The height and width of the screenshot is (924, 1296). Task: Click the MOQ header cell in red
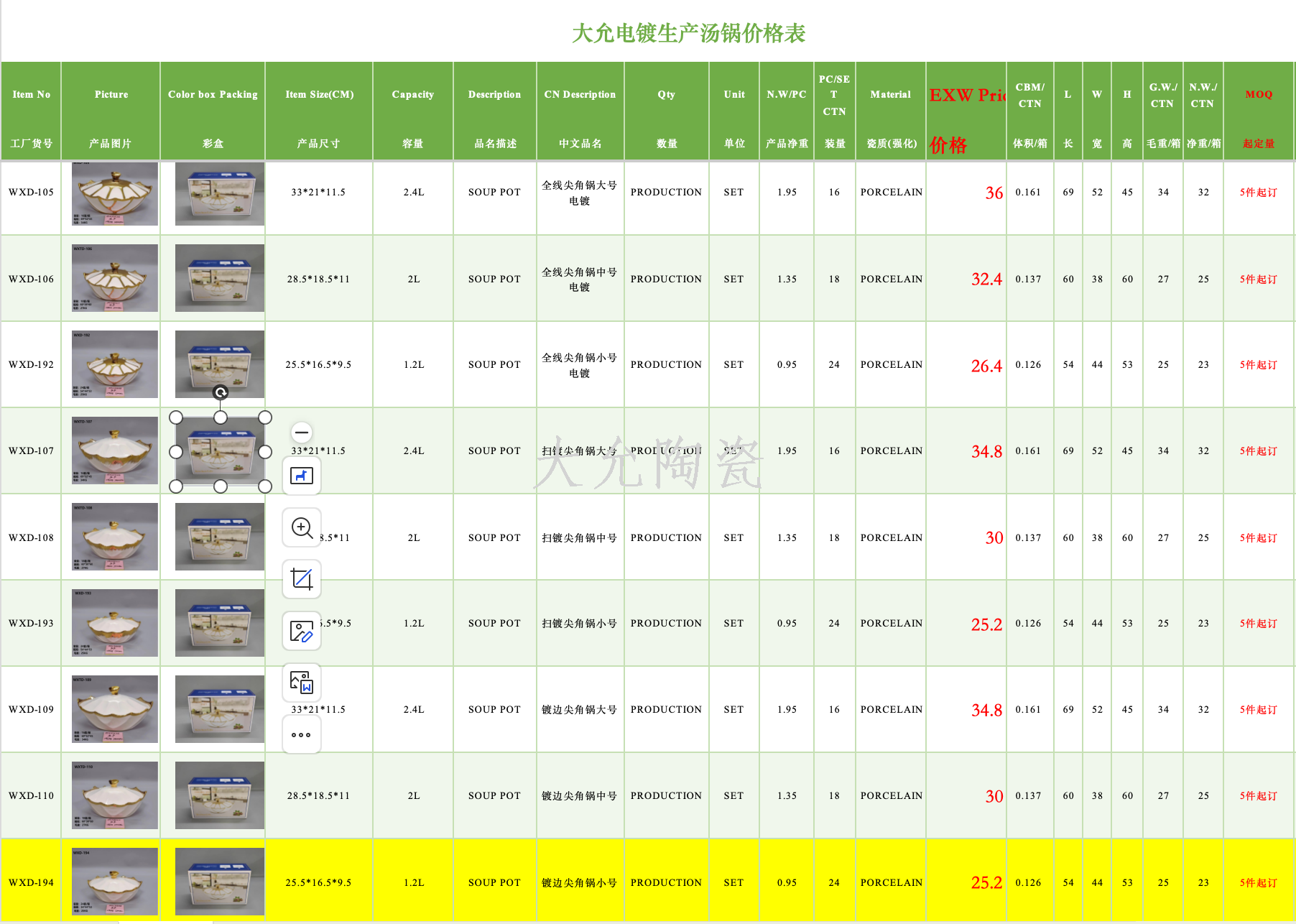pos(1259,111)
